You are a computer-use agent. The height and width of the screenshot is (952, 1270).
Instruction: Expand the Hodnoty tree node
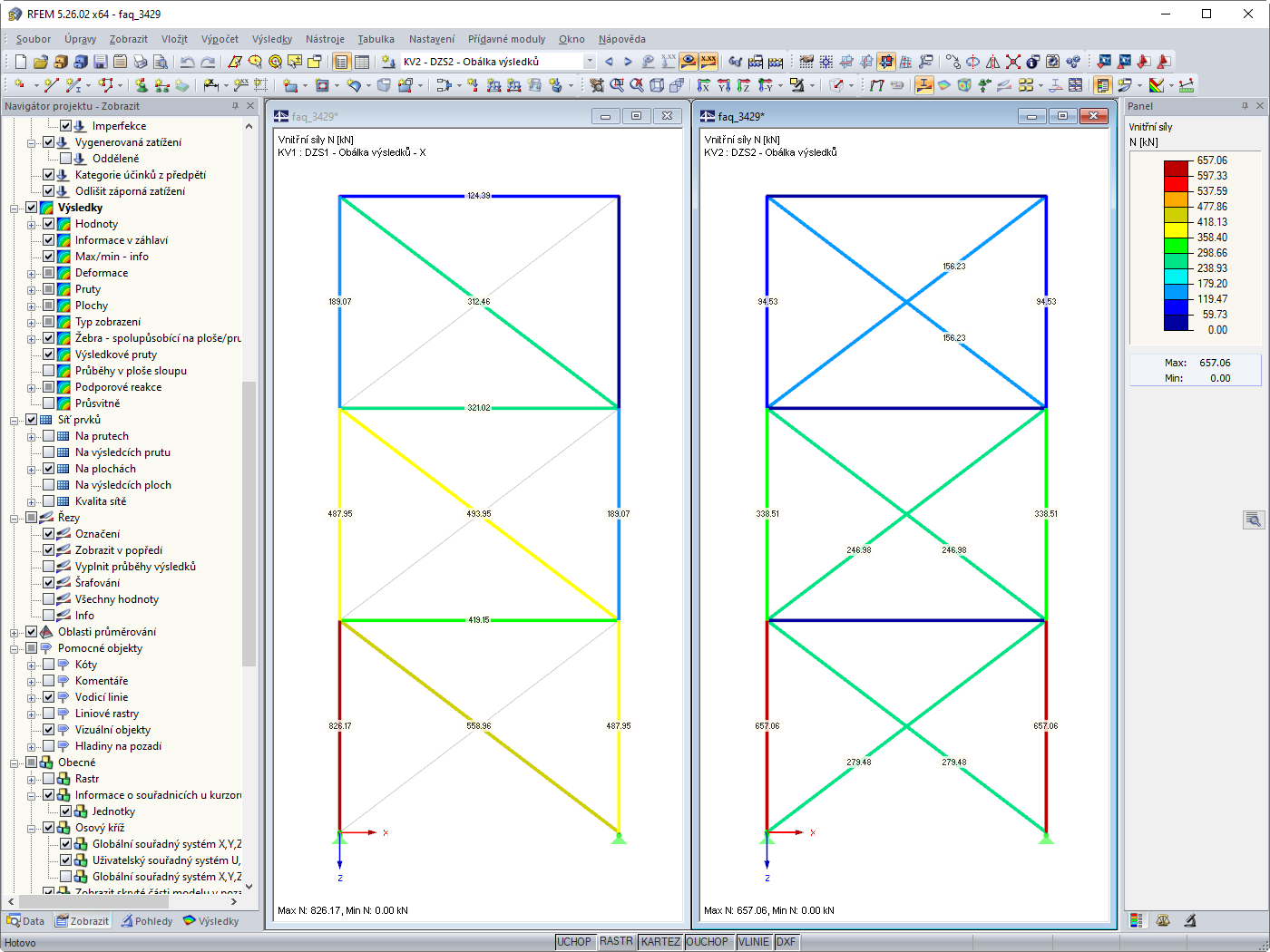(32, 224)
